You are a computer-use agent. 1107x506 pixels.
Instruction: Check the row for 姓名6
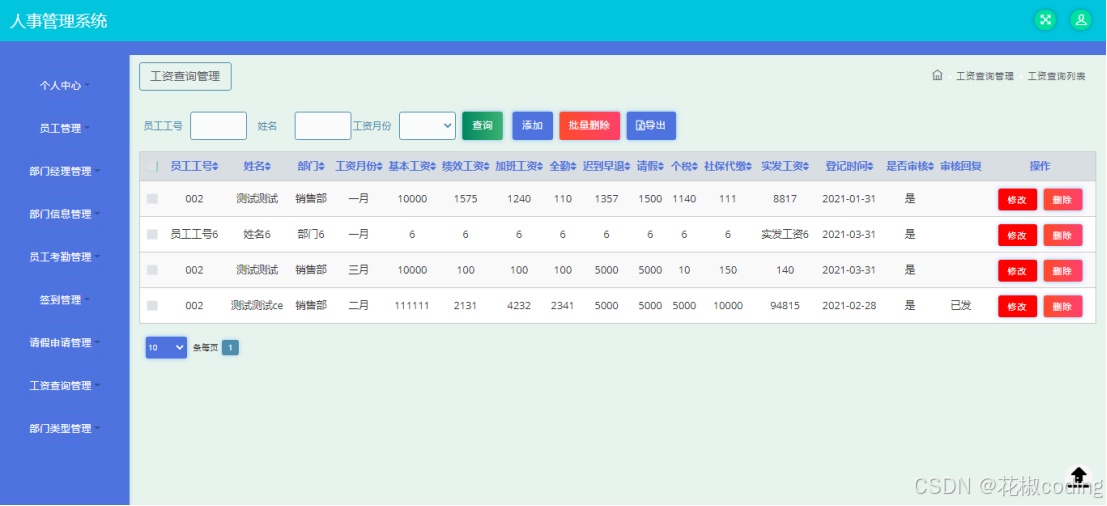[x=152, y=234]
